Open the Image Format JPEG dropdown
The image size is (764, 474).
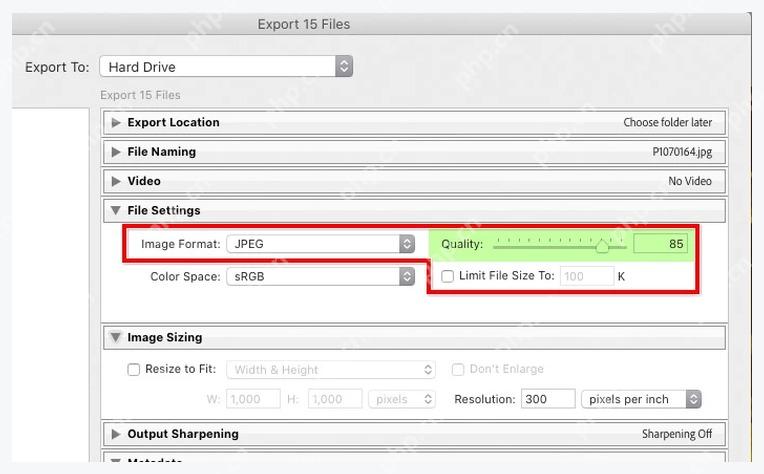(321, 244)
